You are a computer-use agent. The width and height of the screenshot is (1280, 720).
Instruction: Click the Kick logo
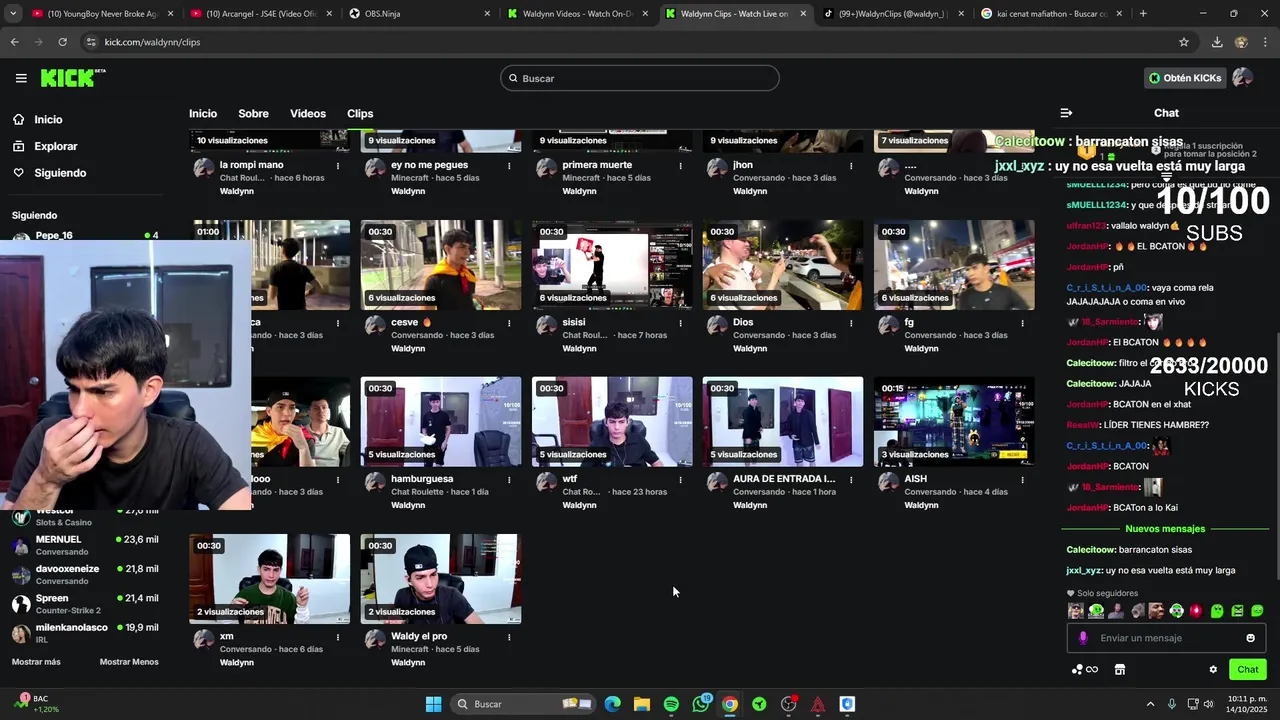coord(73,78)
